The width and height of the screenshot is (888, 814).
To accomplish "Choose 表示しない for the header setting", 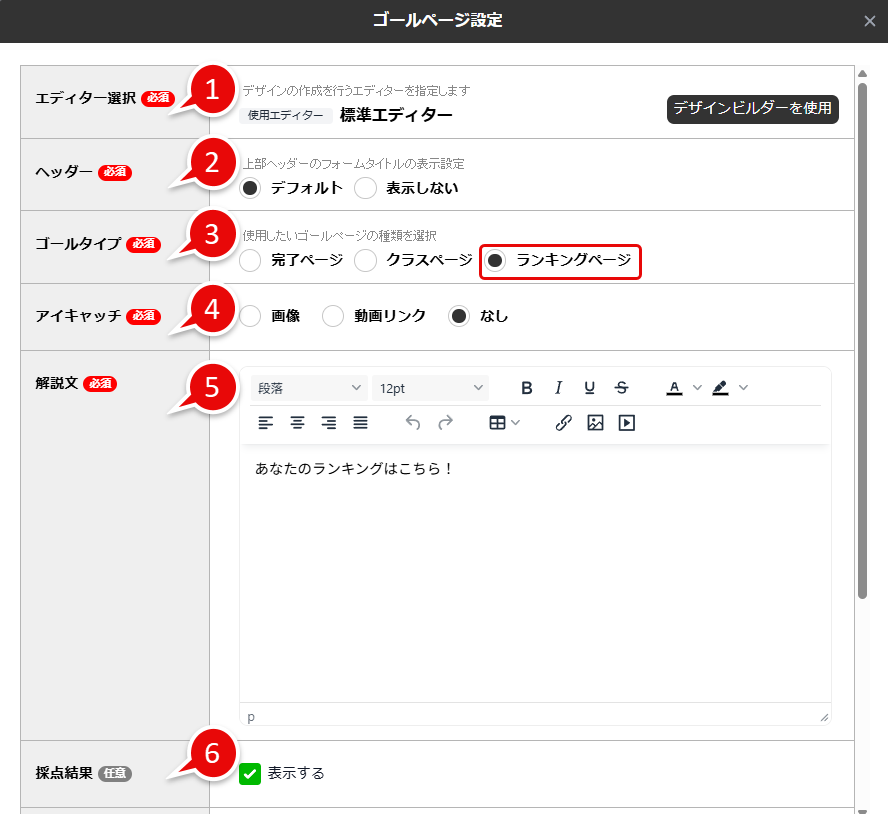I will pos(365,188).
